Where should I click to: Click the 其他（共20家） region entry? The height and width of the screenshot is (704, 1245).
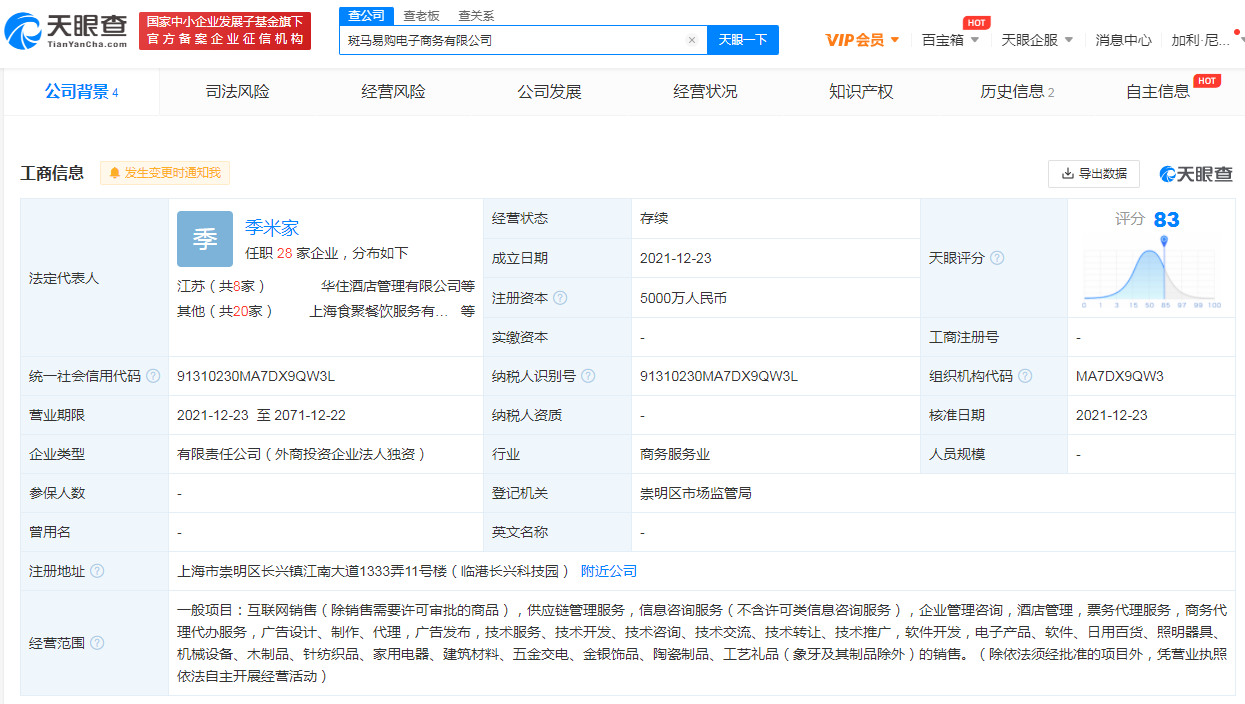(x=225, y=311)
